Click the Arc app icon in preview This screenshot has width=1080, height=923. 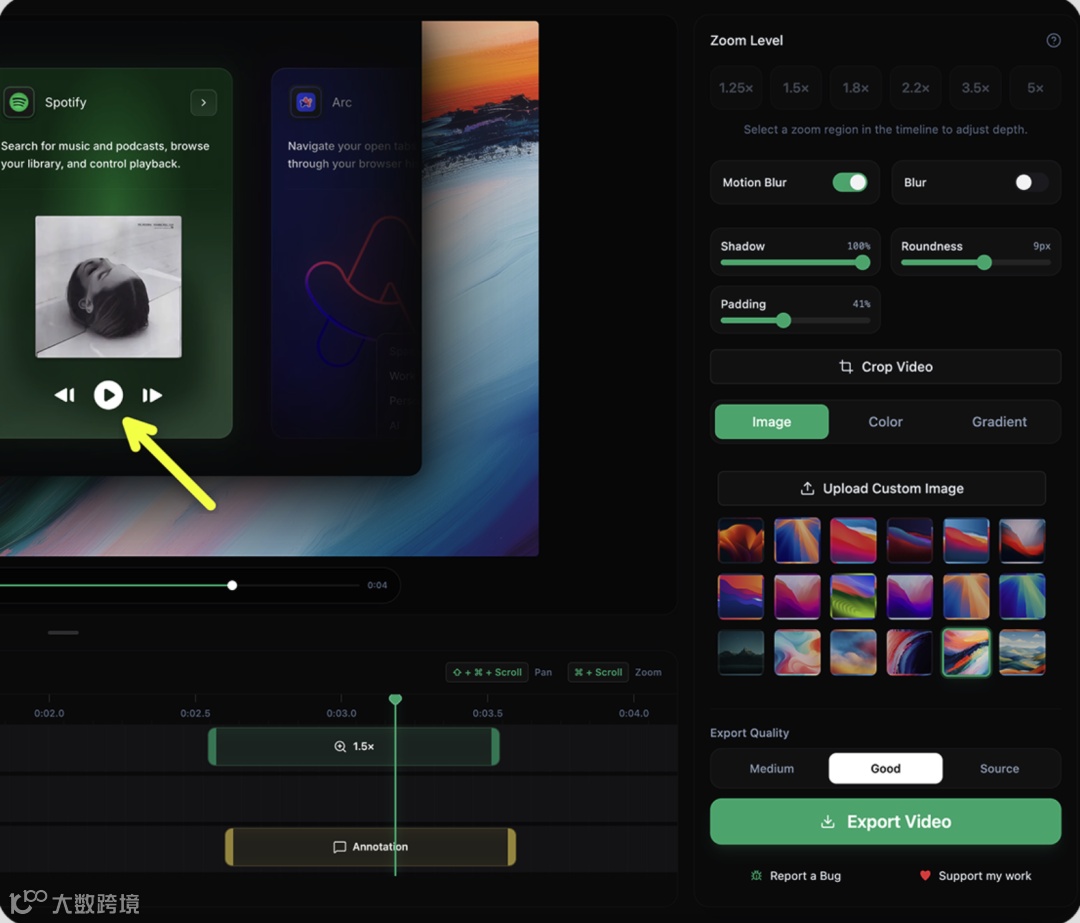coord(306,103)
